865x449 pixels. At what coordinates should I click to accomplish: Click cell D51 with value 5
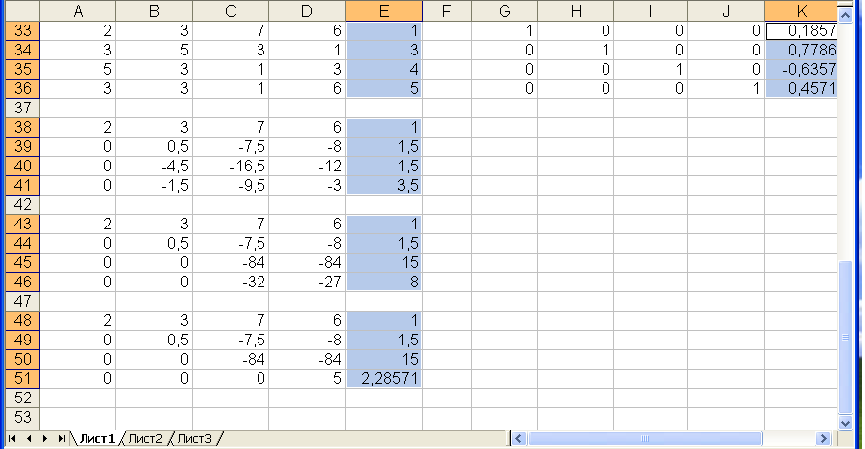(307, 378)
